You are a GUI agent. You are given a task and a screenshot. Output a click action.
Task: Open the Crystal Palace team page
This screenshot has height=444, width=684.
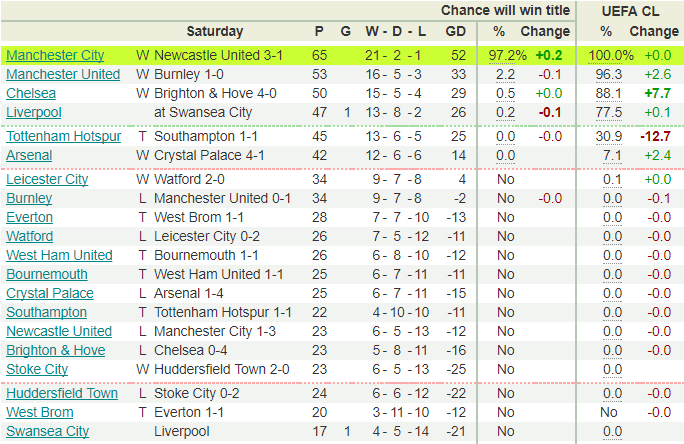(50, 294)
